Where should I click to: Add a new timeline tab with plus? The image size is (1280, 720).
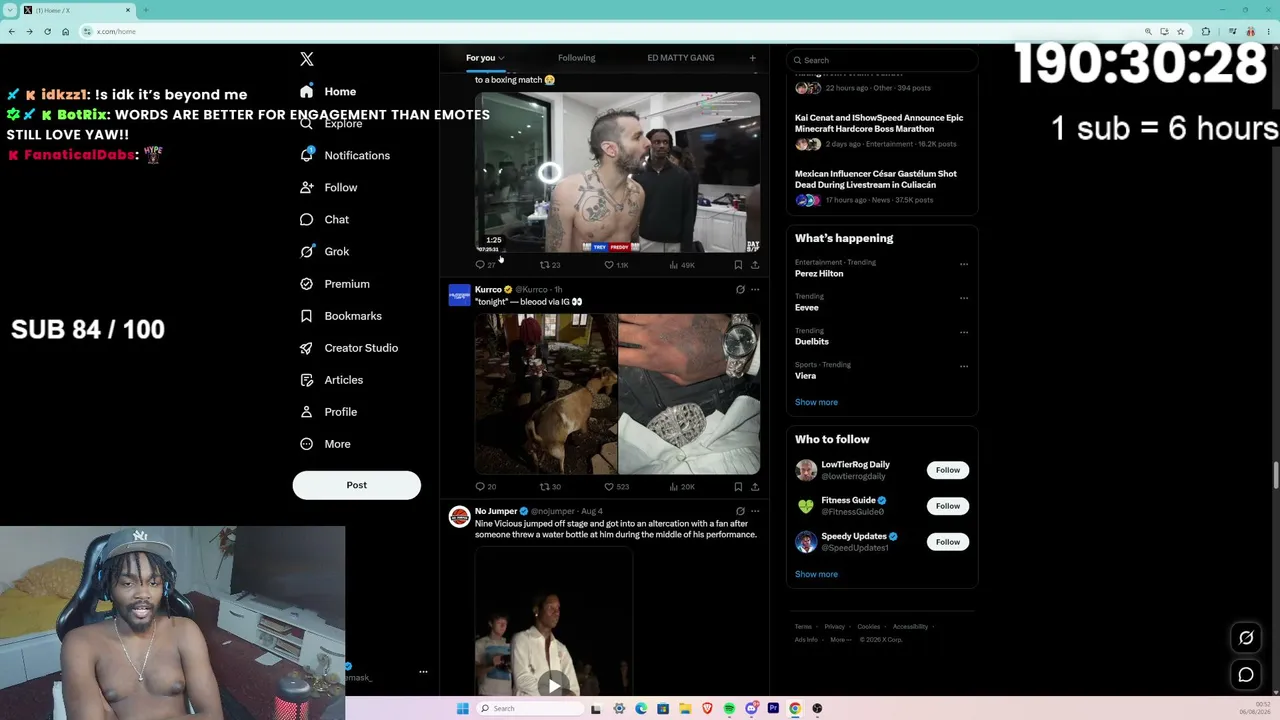click(x=753, y=58)
